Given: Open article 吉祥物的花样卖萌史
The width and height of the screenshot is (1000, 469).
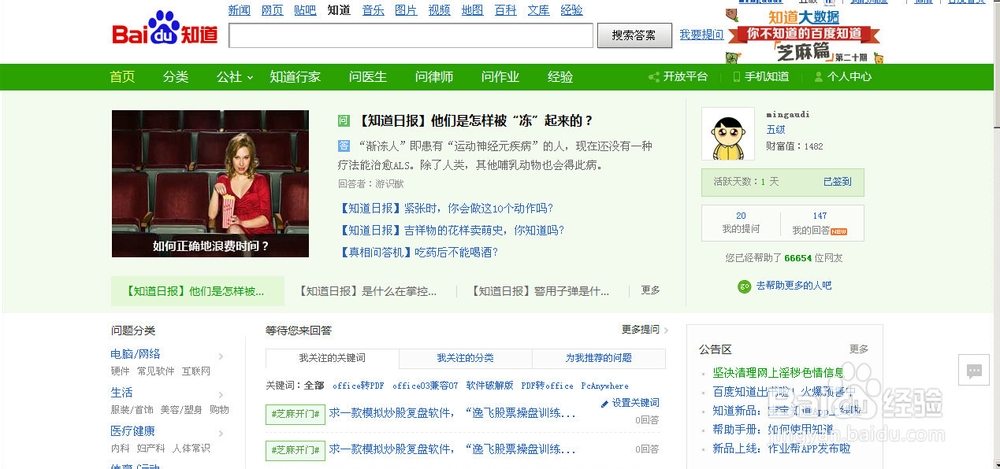Looking at the screenshot, I should click(452, 230).
